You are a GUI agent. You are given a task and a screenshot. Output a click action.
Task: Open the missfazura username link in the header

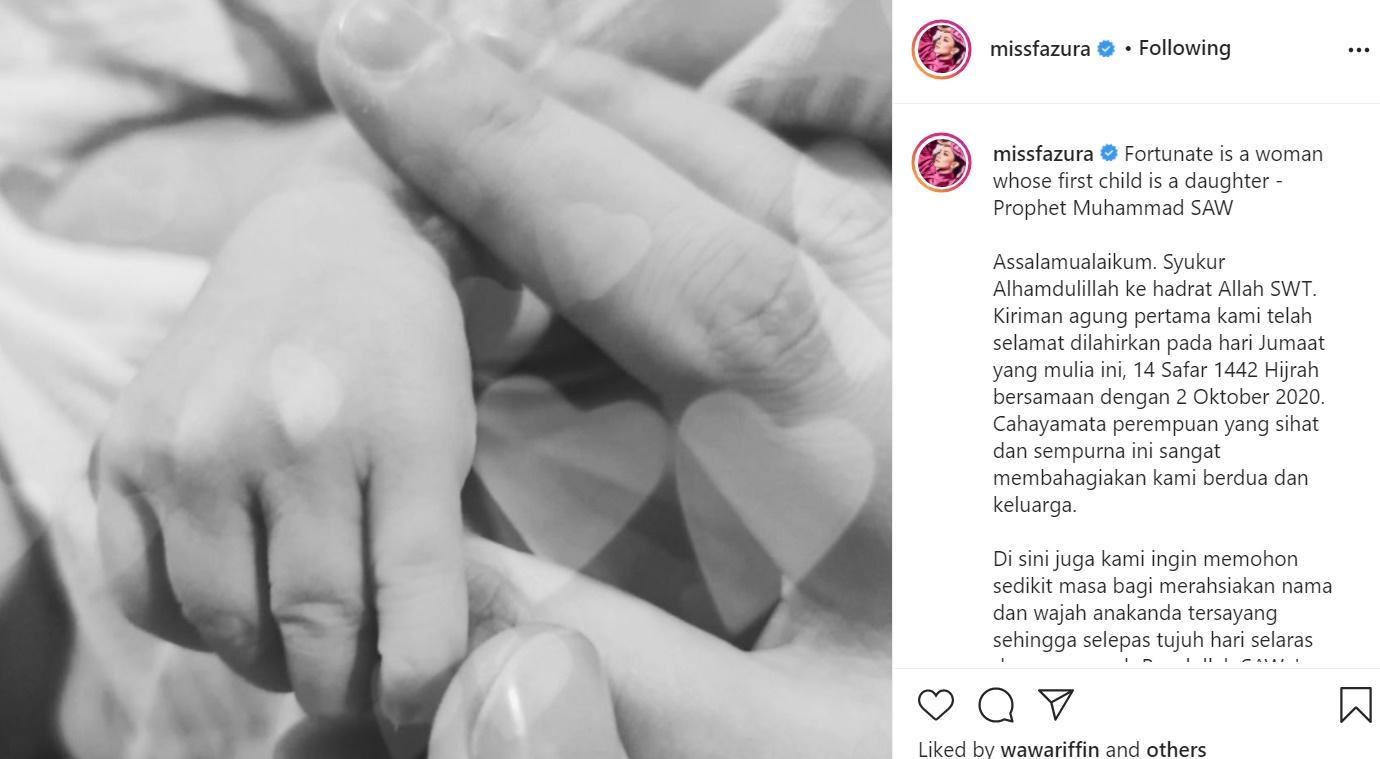1040,49
